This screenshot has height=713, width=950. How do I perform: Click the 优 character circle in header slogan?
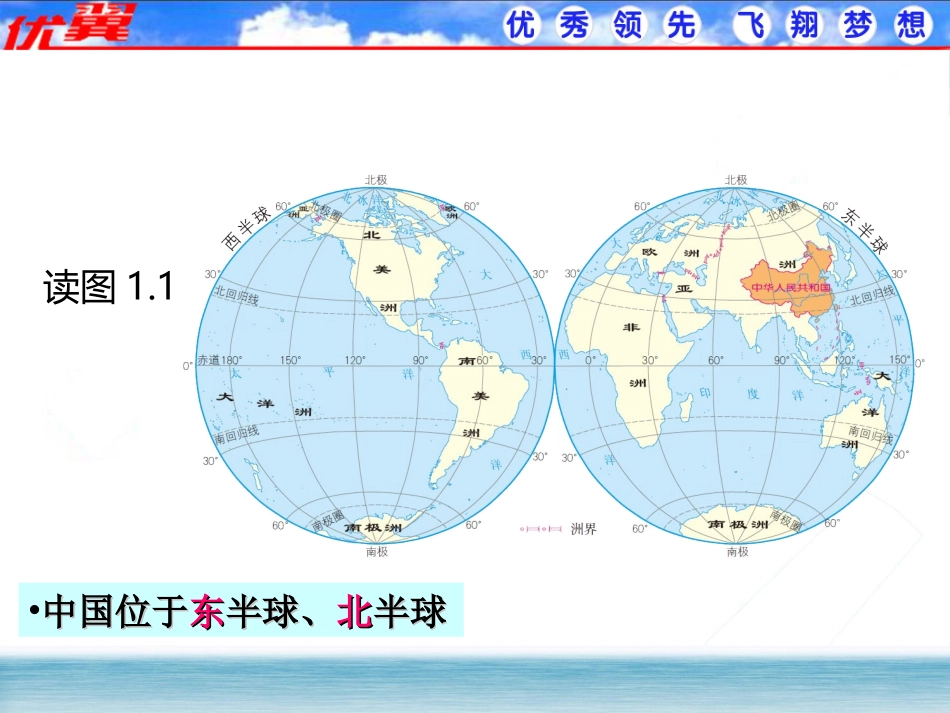click(521, 25)
